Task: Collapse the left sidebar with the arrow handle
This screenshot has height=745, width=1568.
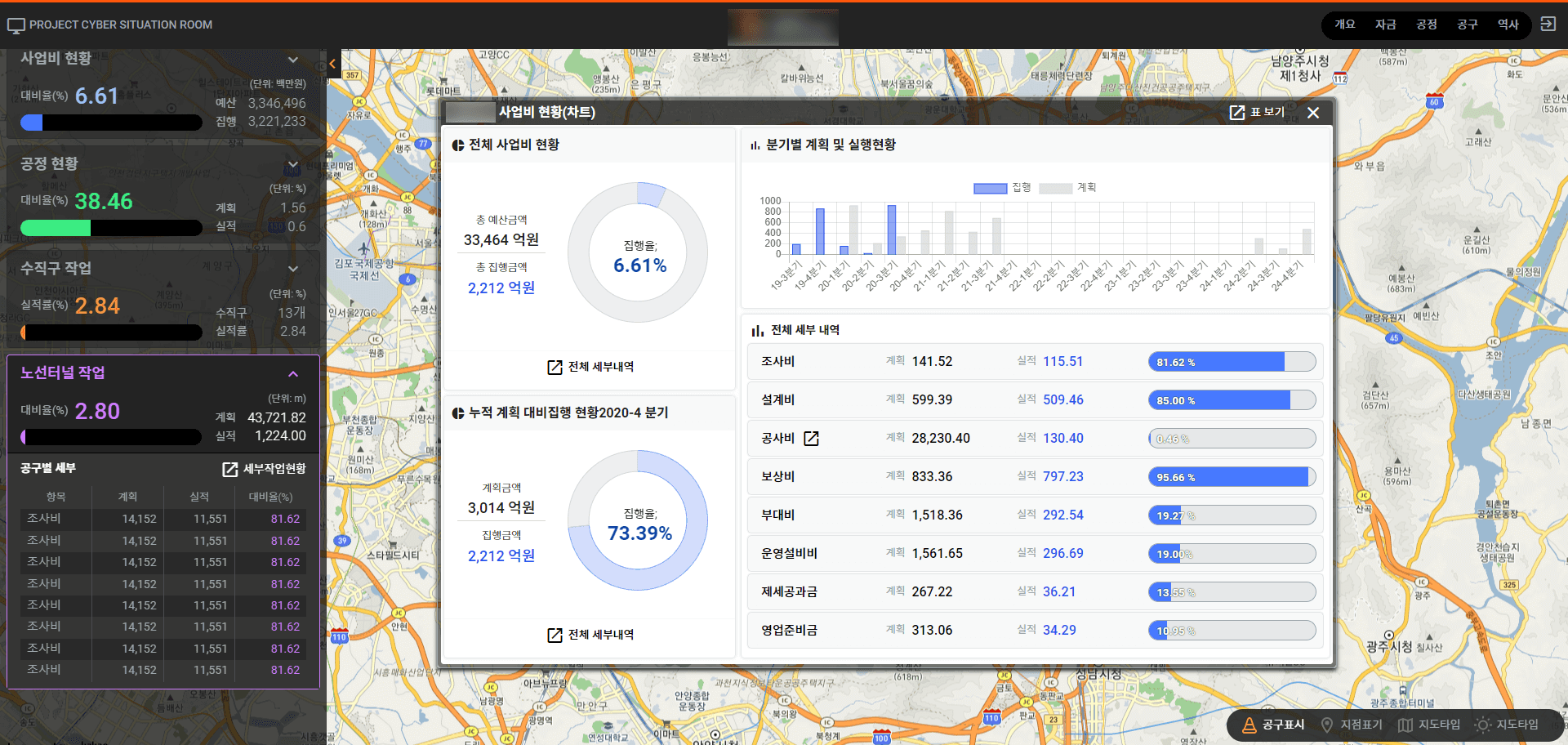Action: point(332,65)
